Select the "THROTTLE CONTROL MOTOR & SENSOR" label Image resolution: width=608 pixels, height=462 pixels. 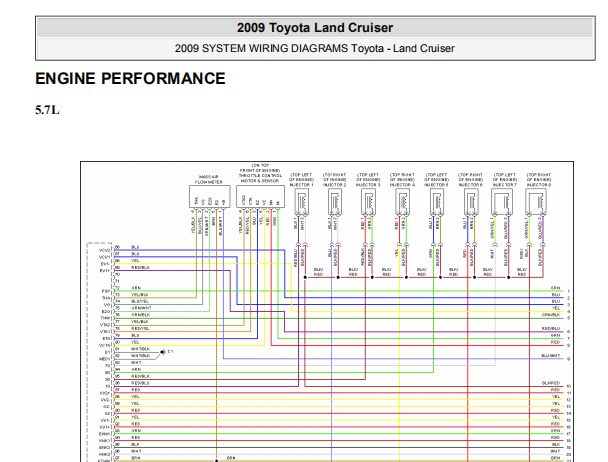(x=260, y=178)
